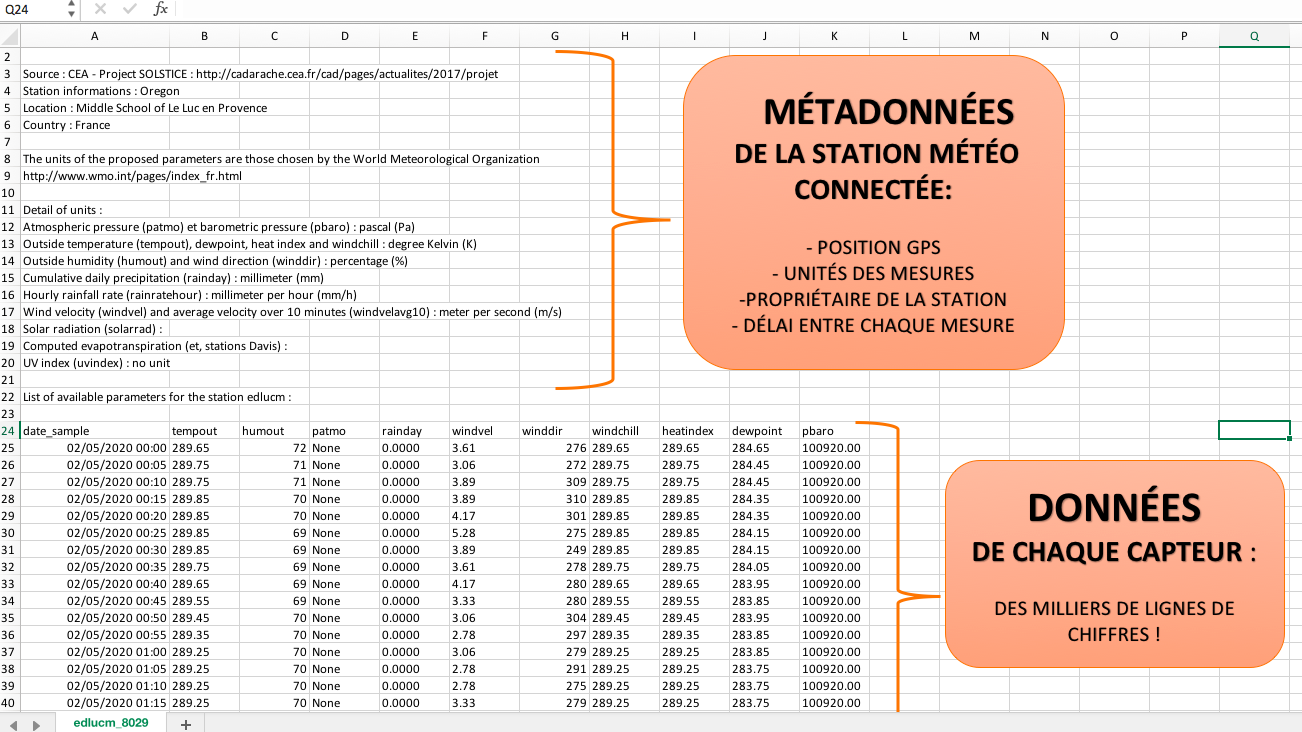Click the Name Box showing Q24
The image size is (1302, 732).
click(30, 9)
